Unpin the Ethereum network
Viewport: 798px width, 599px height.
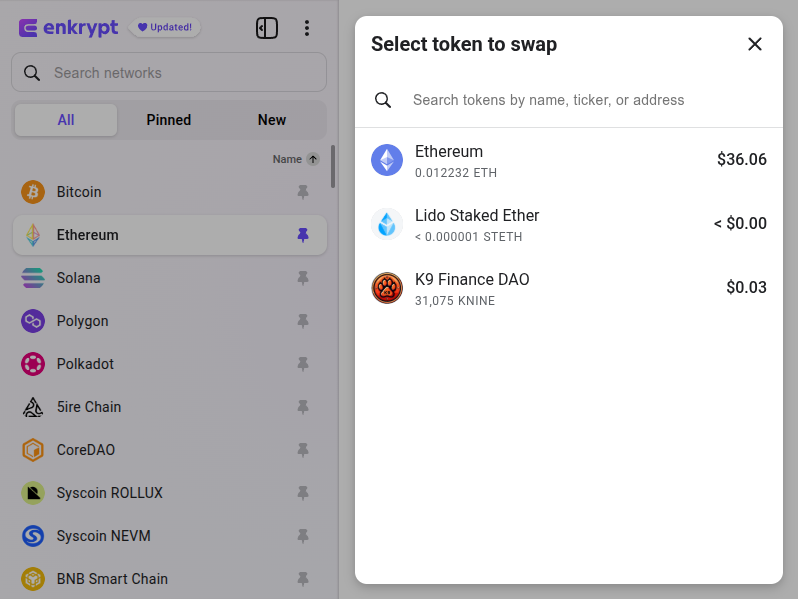(303, 235)
